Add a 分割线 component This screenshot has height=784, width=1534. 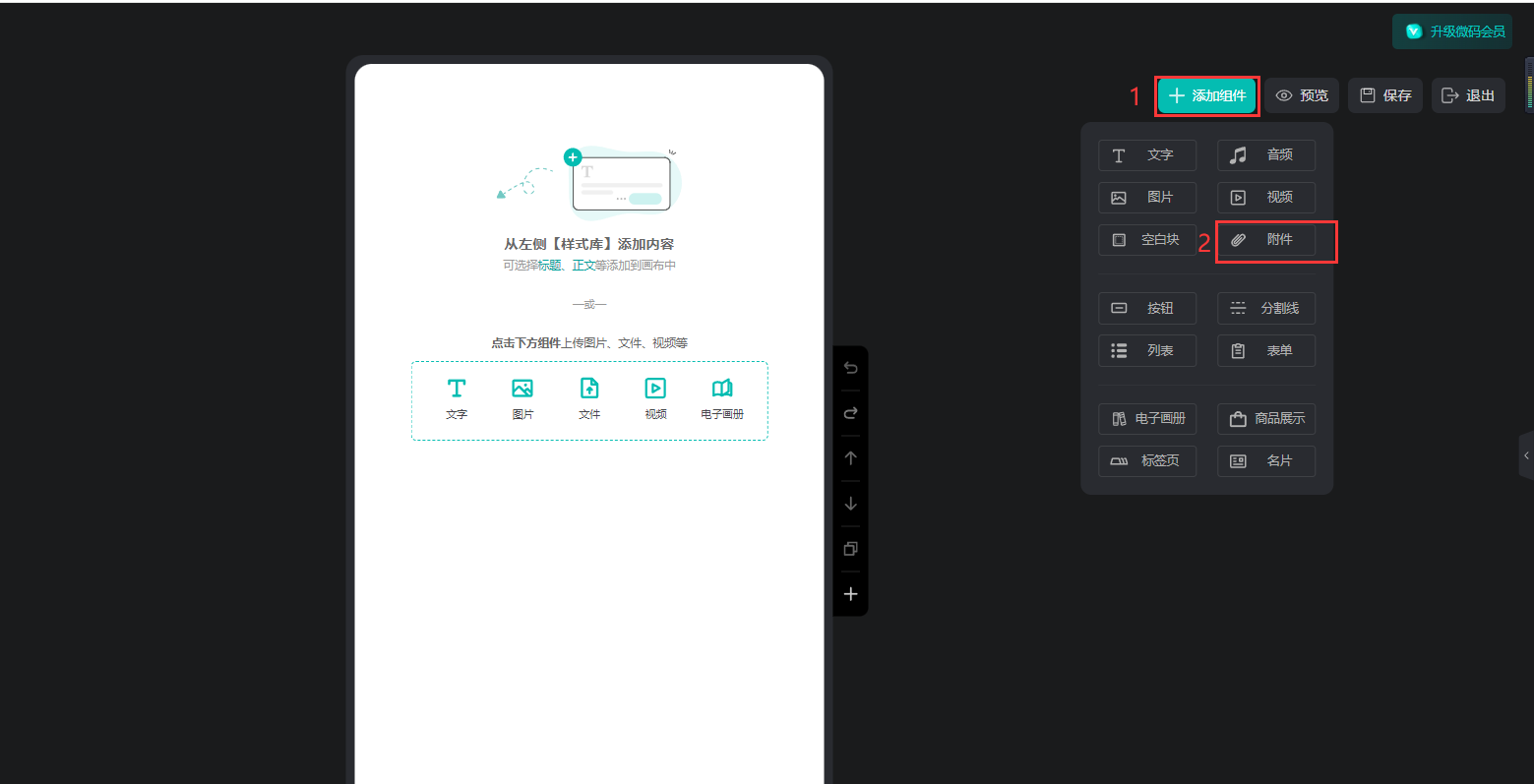(1266, 309)
